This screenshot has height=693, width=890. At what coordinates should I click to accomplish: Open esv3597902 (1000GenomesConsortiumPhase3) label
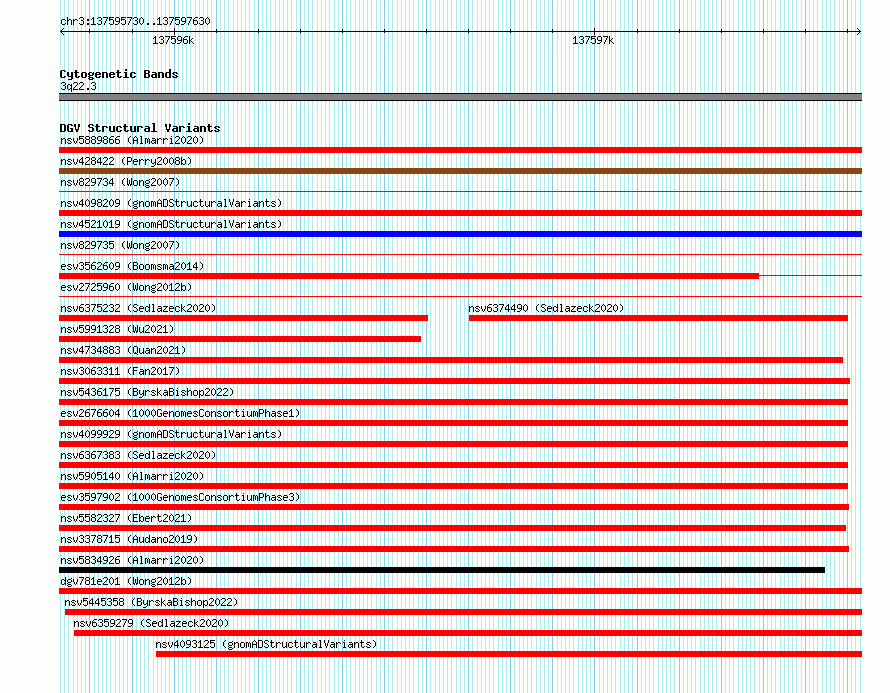180,497
